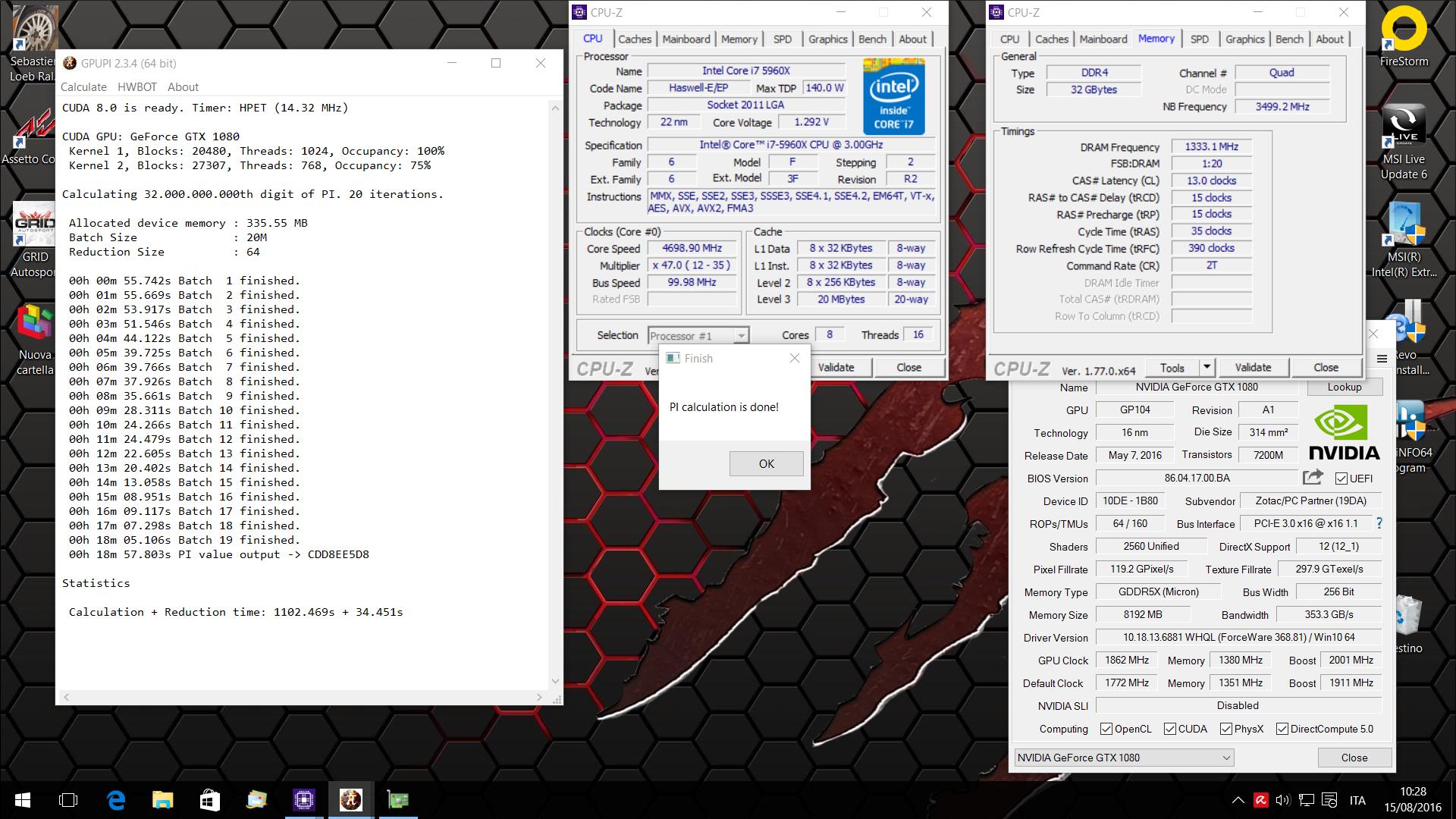Open the GPU selection dropdown in GPU-Z
This screenshot has width=1456, height=819.
[x=1124, y=758]
